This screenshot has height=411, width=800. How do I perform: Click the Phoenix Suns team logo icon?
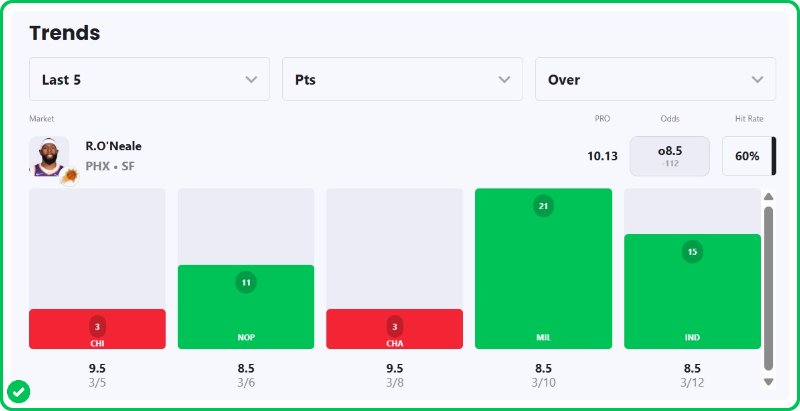click(x=70, y=175)
